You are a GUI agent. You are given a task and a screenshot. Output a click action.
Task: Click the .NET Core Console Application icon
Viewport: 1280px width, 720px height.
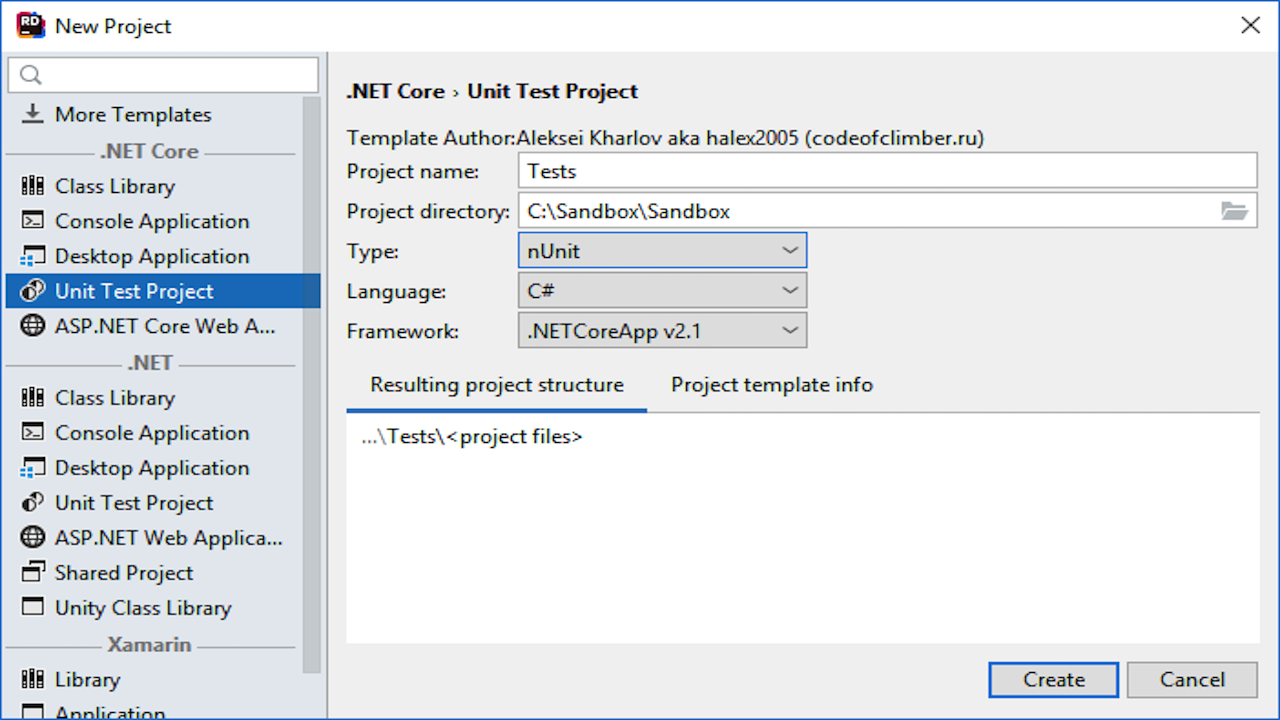pyautogui.click(x=33, y=221)
